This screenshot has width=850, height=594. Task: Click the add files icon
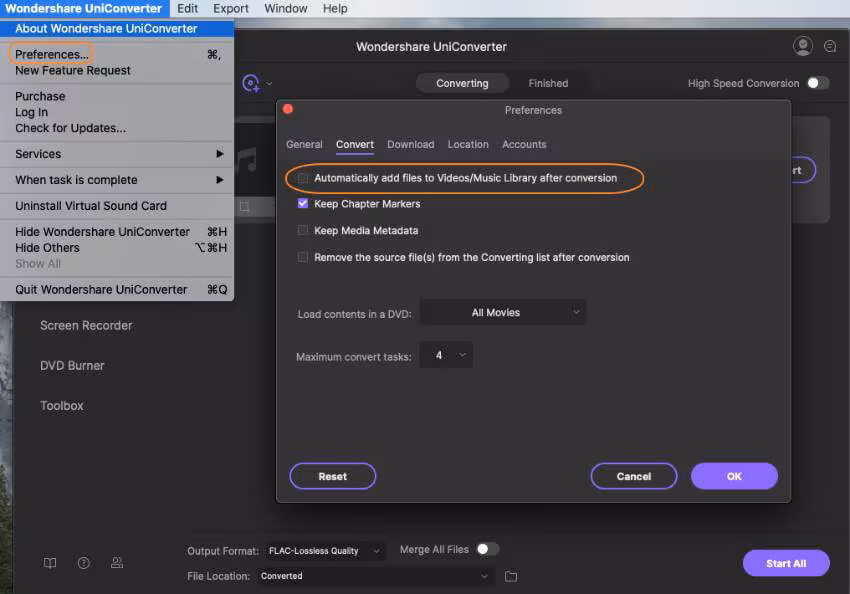[250, 83]
